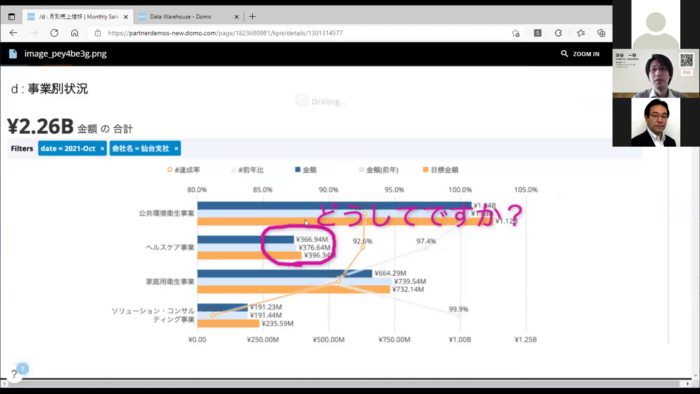The height and width of the screenshot is (394, 700).
Task: Open a new browser tab
Action: pos(252,17)
